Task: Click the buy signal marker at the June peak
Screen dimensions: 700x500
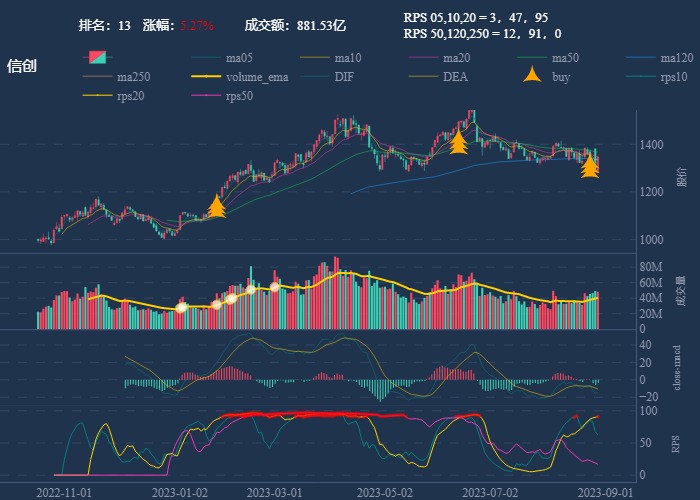Action: point(458,142)
